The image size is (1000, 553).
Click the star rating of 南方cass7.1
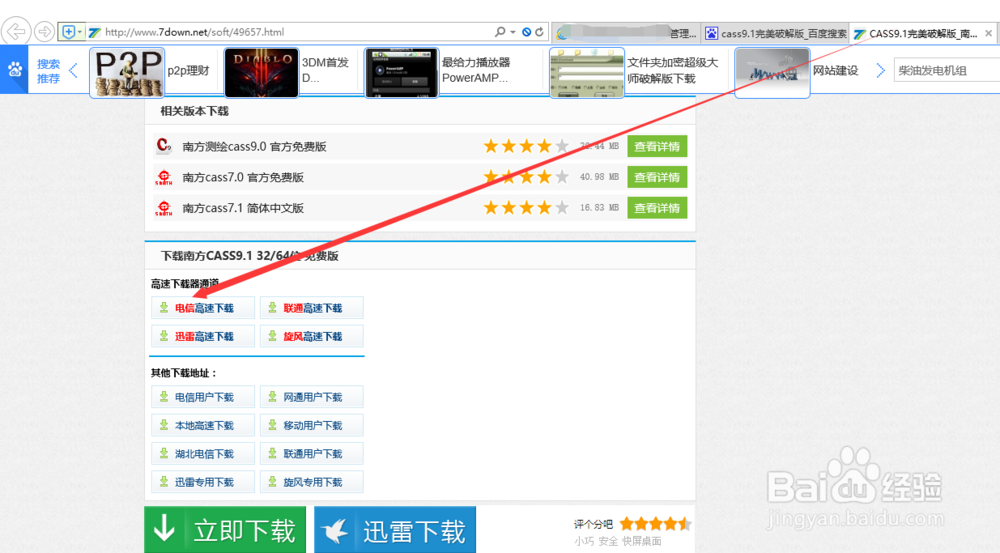point(526,208)
